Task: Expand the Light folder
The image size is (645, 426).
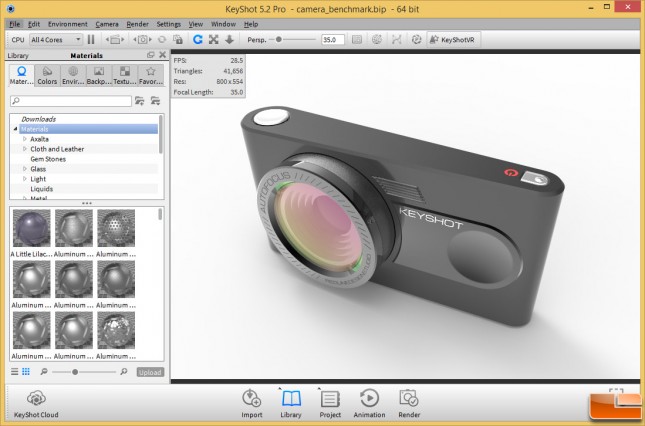Action: (x=25, y=179)
